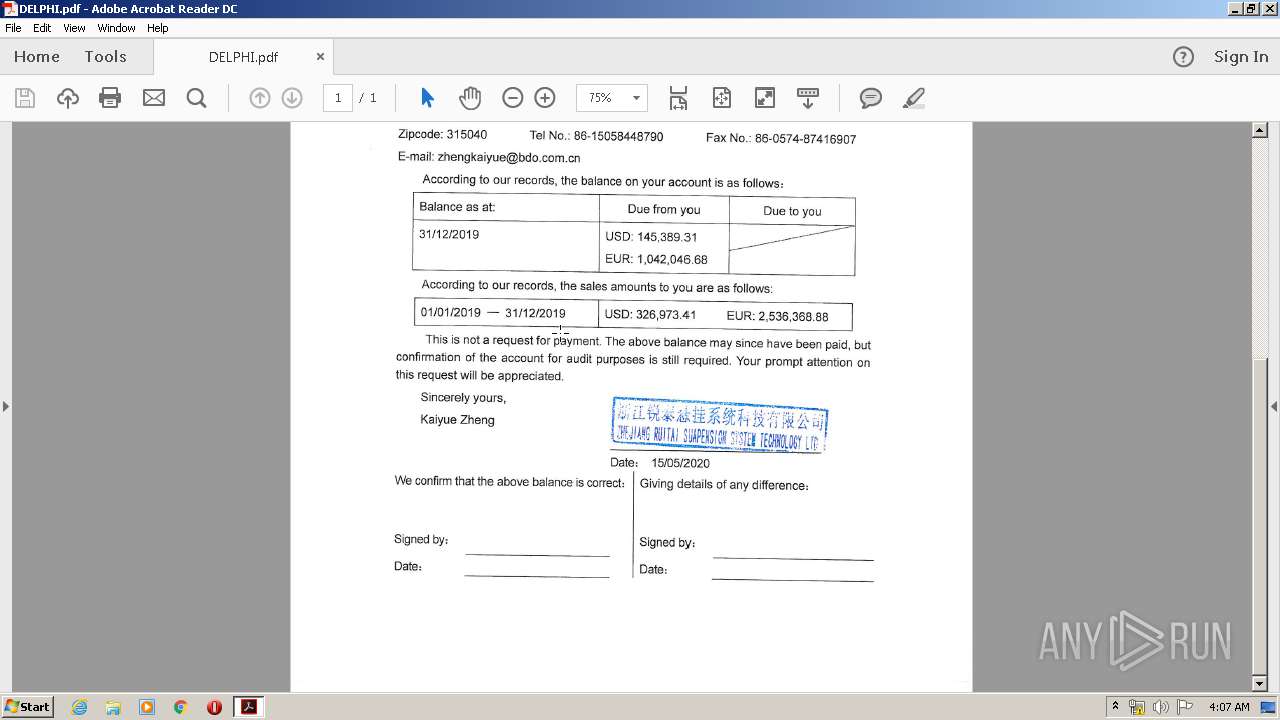The height and width of the screenshot is (720, 1280).
Task: Click the Sign In link
Action: 1241,57
